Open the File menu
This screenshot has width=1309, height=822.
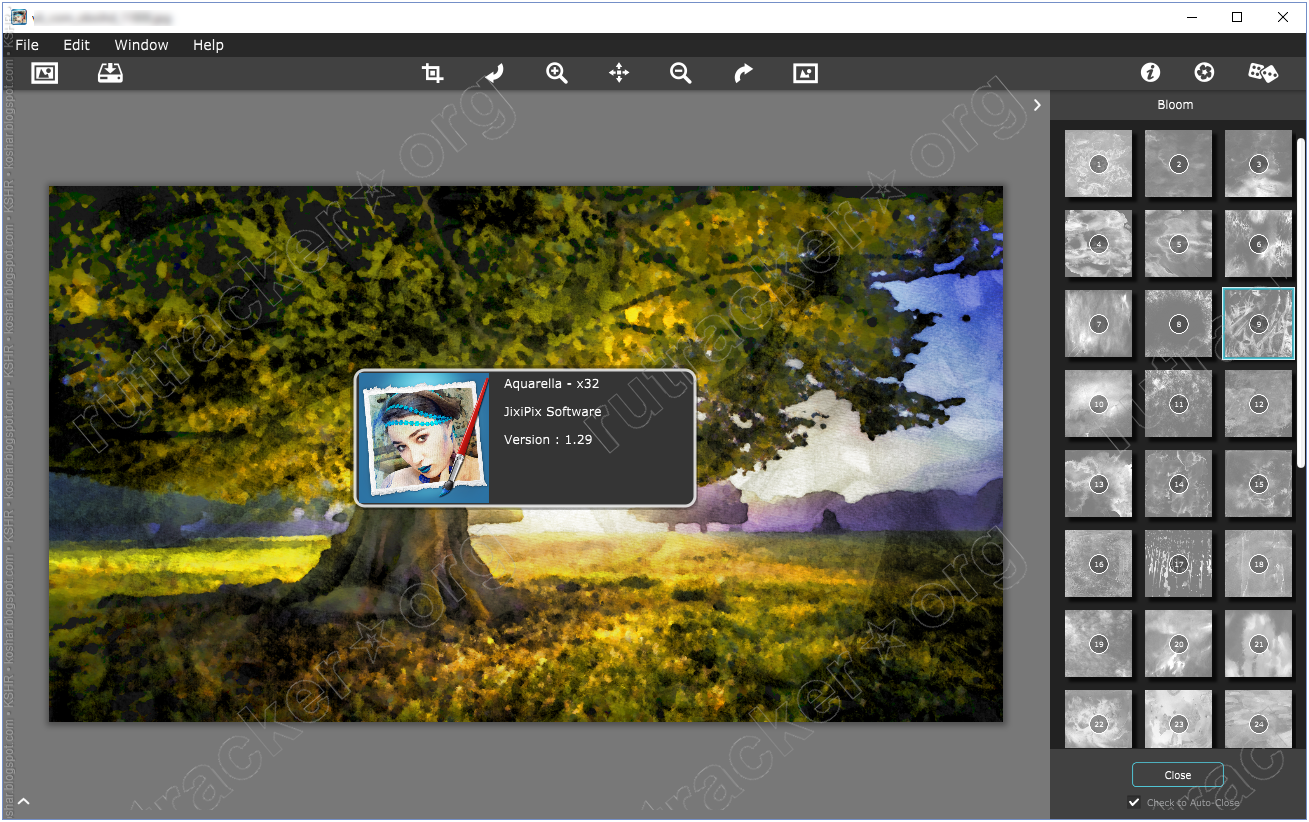(x=27, y=45)
